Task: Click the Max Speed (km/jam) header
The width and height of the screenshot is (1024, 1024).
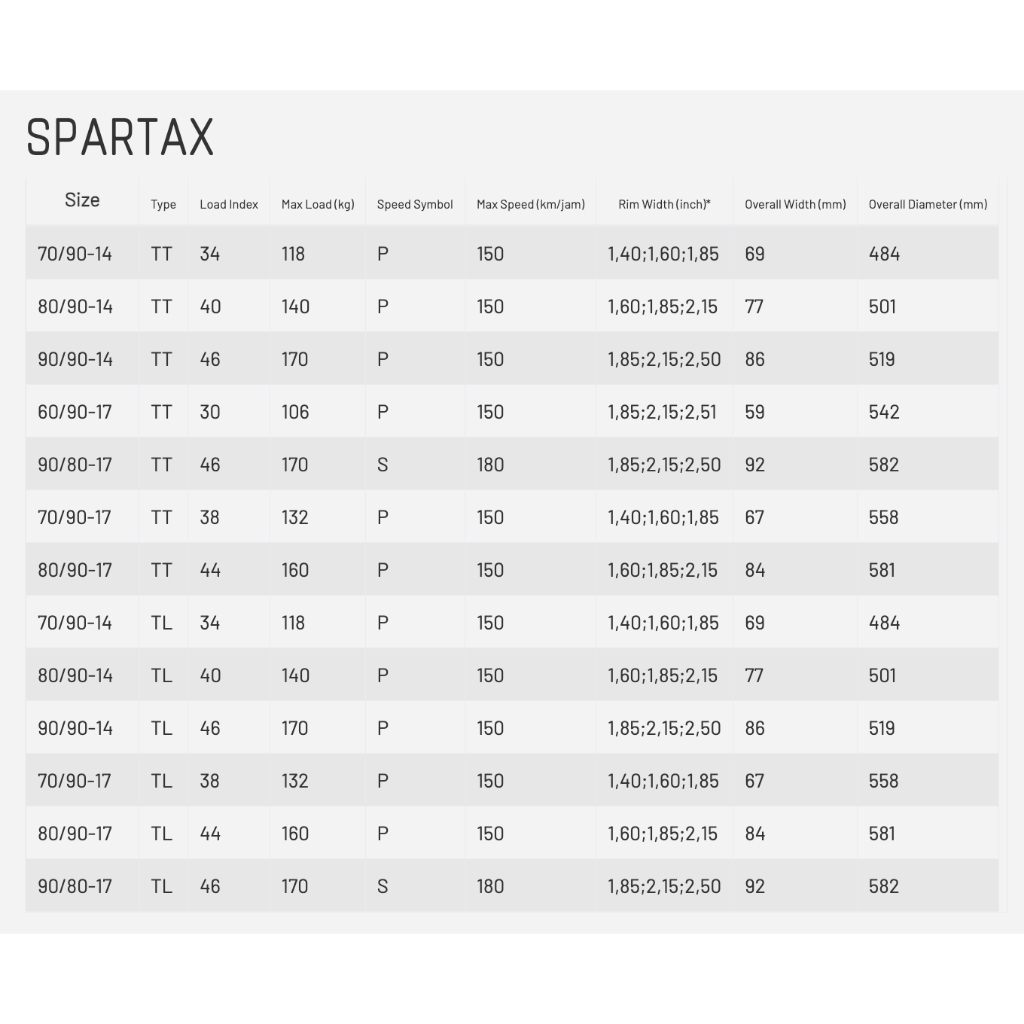Action: [531, 205]
